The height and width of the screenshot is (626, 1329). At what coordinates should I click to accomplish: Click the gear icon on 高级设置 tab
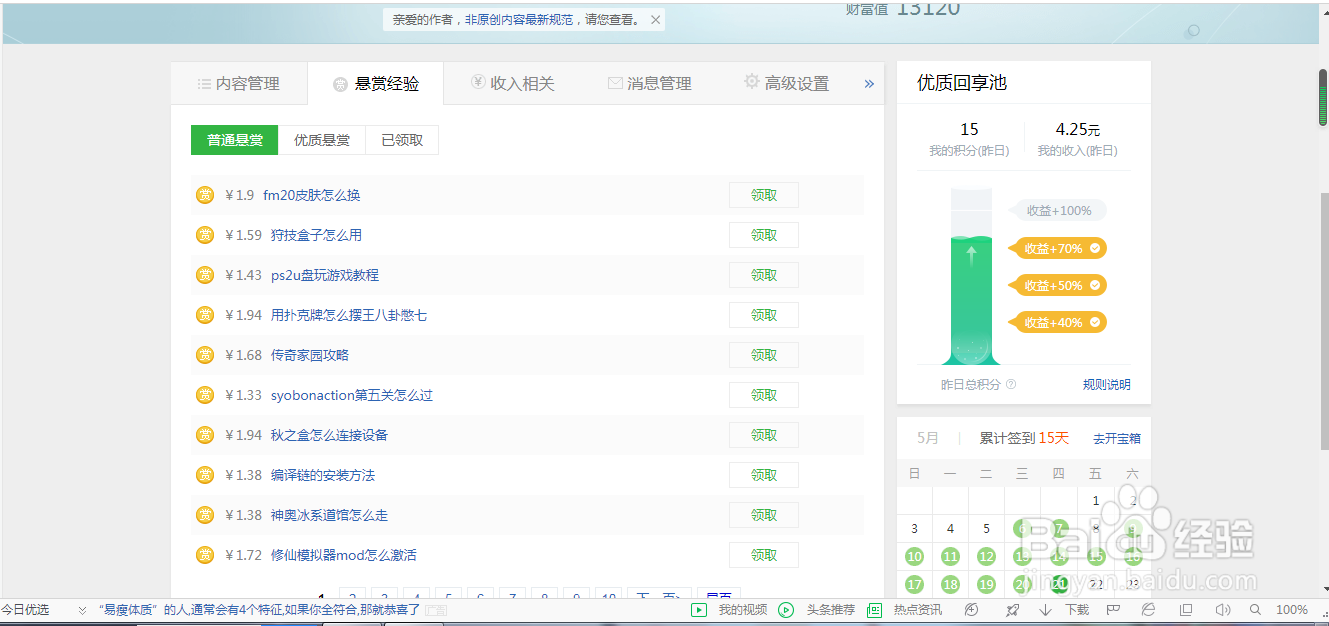(750, 83)
